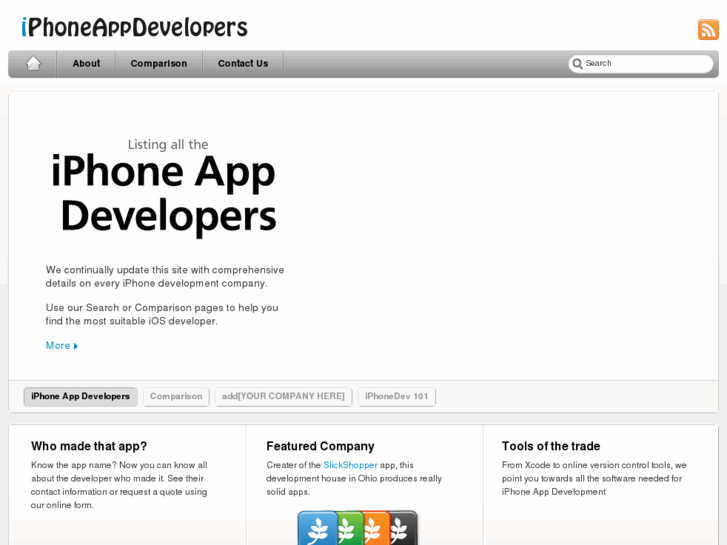Click the search magnifier icon

pyautogui.click(x=577, y=64)
